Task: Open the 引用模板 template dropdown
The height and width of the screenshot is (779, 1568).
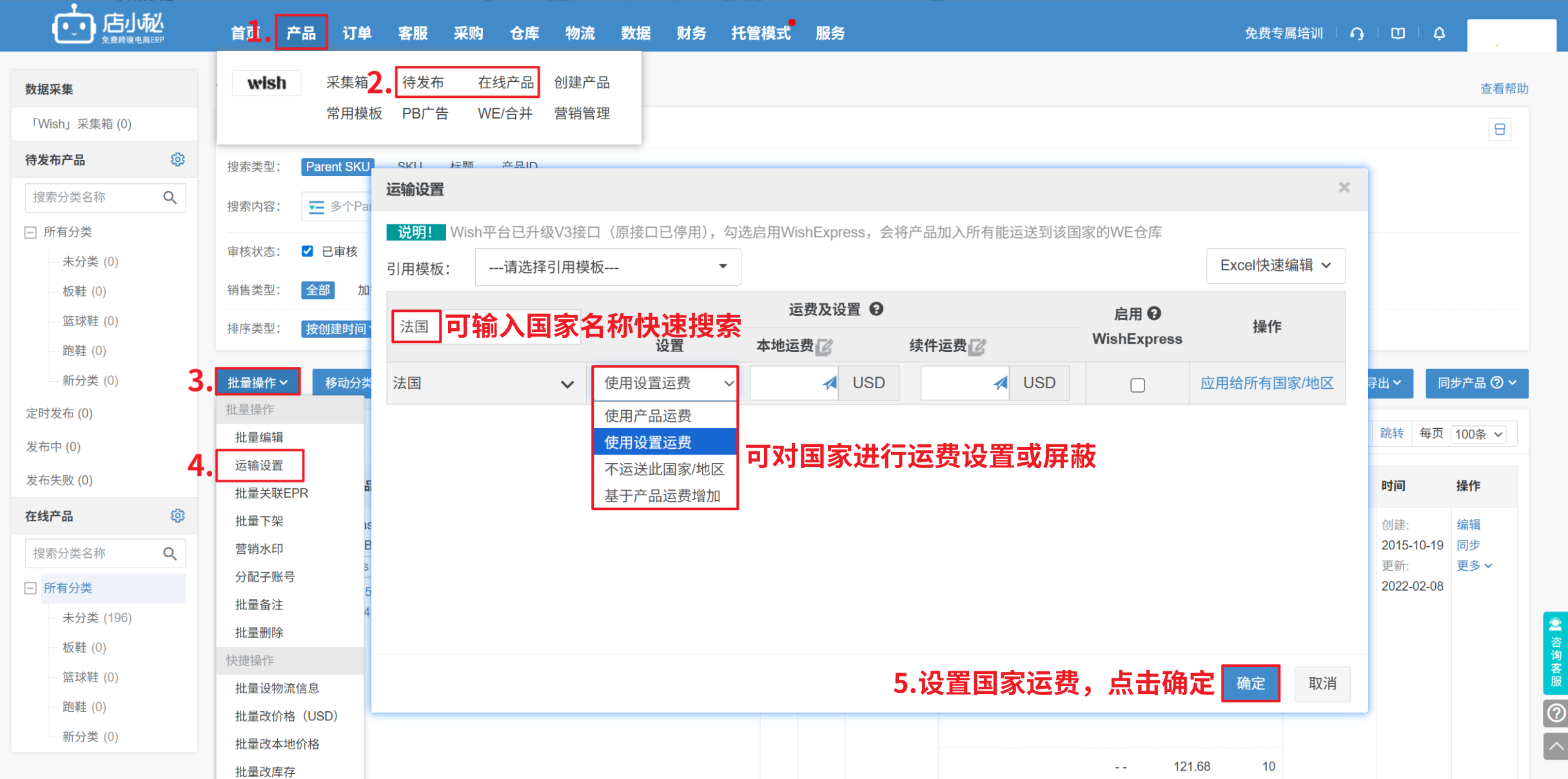Action: click(x=607, y=267)
